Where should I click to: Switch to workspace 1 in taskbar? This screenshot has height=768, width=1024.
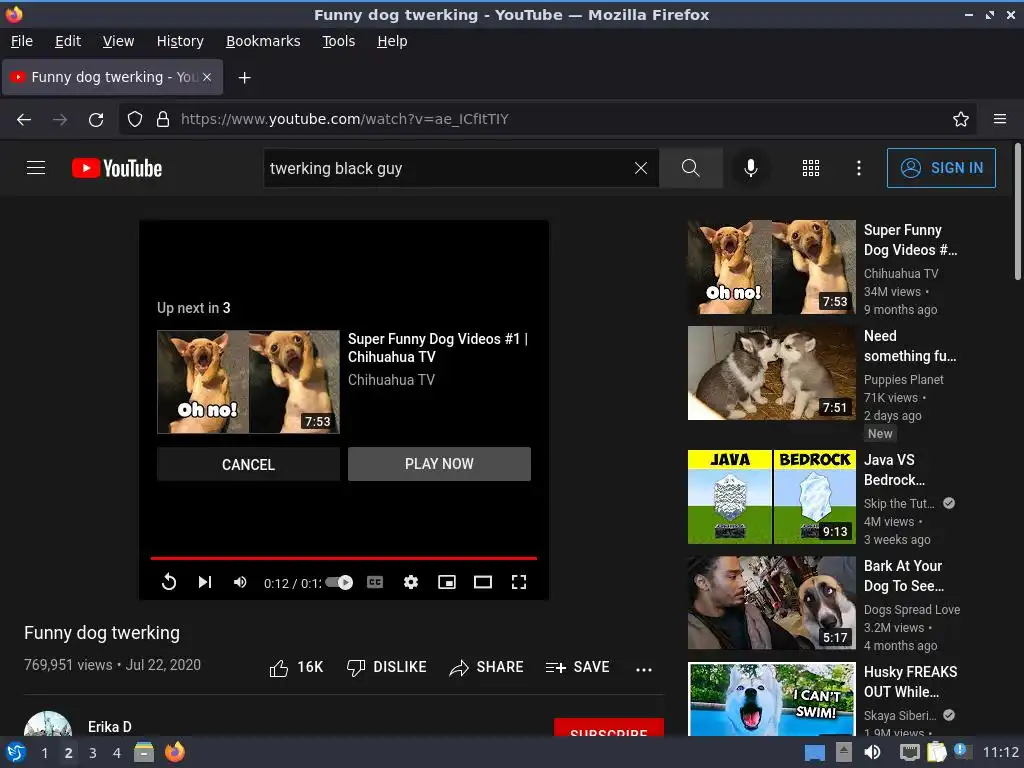44,753
